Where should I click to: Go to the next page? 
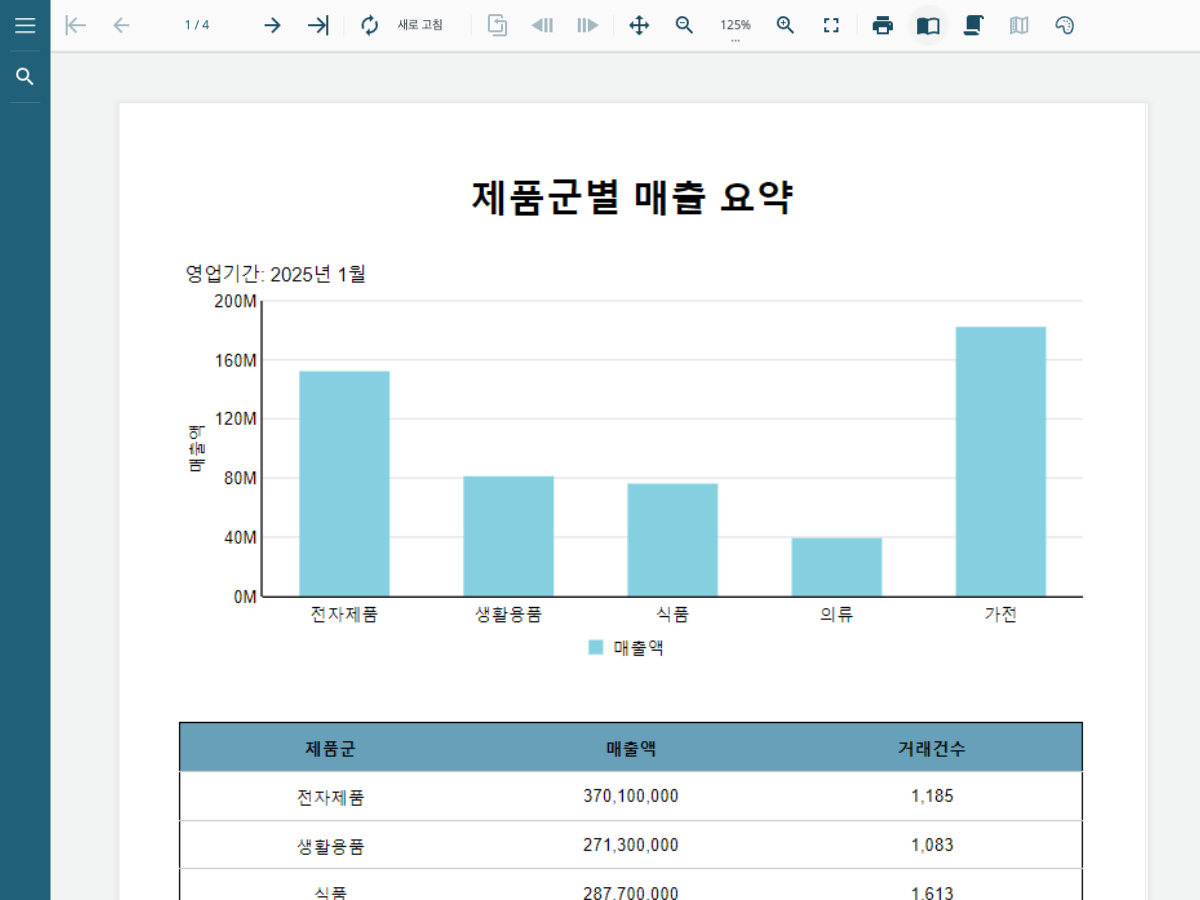[x=272, y=25]
